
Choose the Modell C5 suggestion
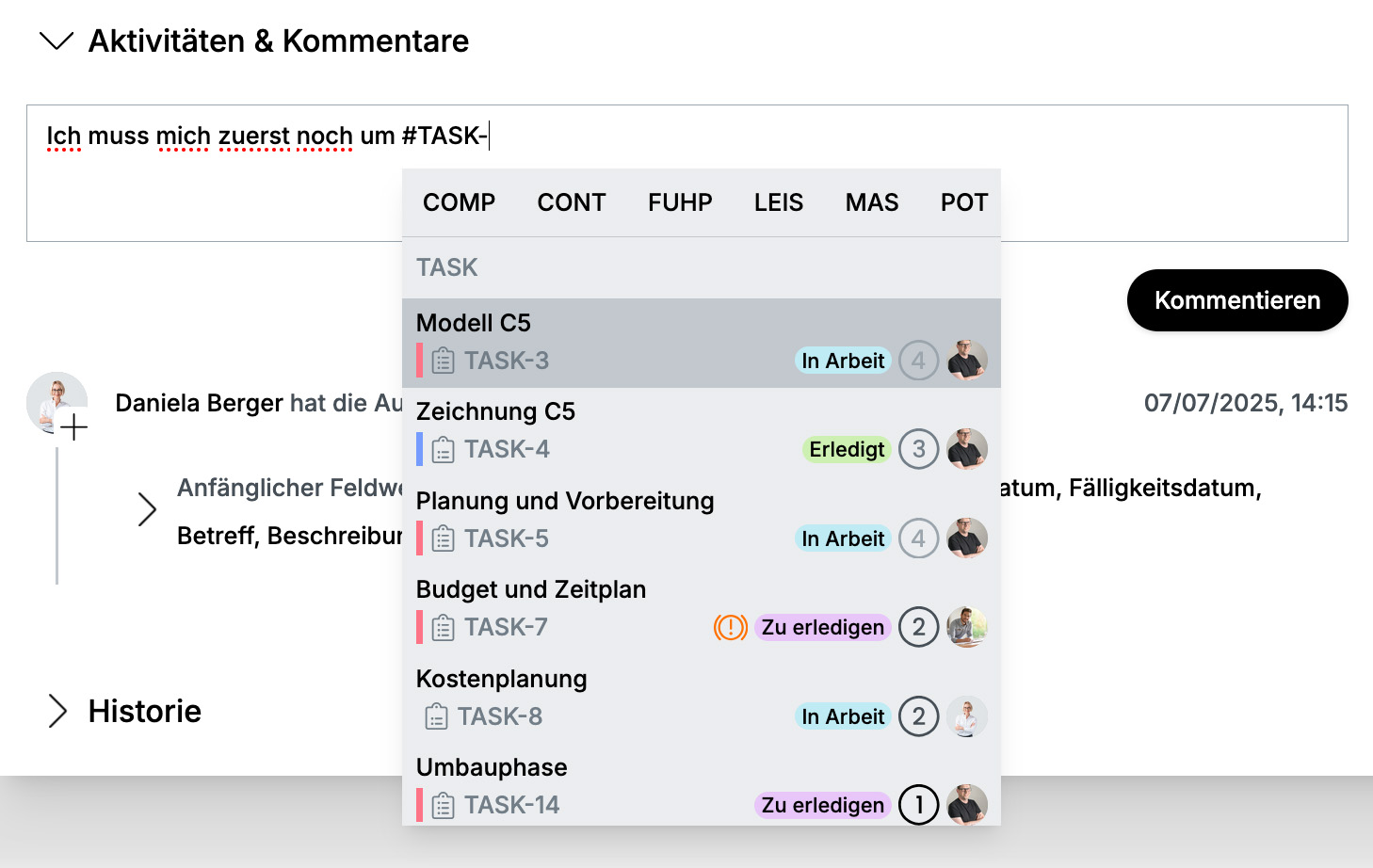[x=701, y=343]
